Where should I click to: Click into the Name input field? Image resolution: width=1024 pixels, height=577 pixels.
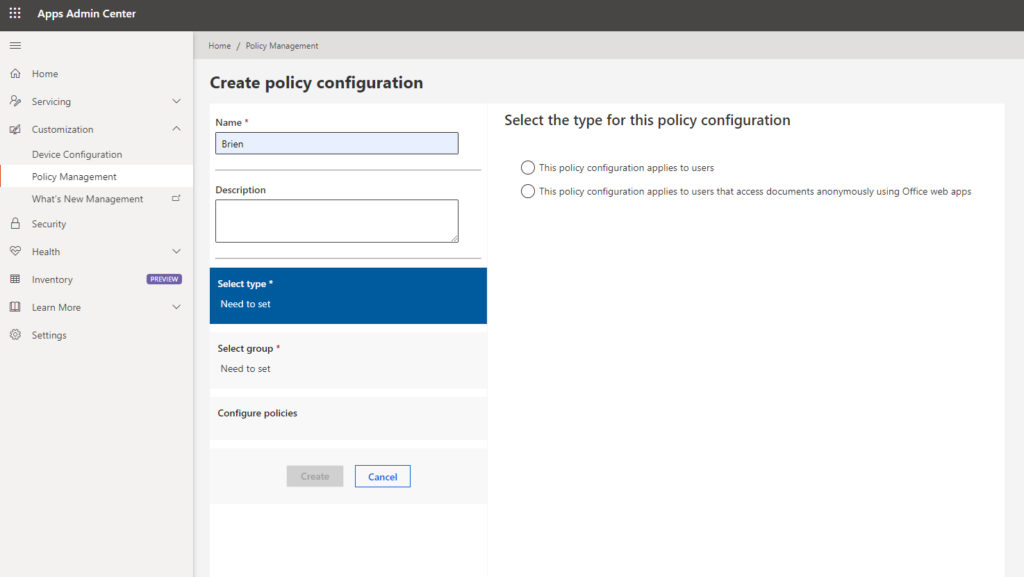coord(337,144)
